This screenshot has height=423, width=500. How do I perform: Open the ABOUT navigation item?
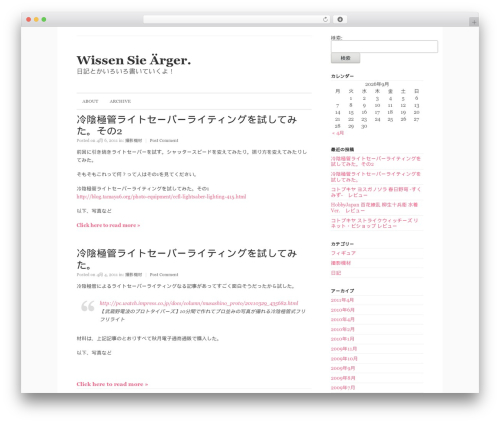tap(90, 101)
